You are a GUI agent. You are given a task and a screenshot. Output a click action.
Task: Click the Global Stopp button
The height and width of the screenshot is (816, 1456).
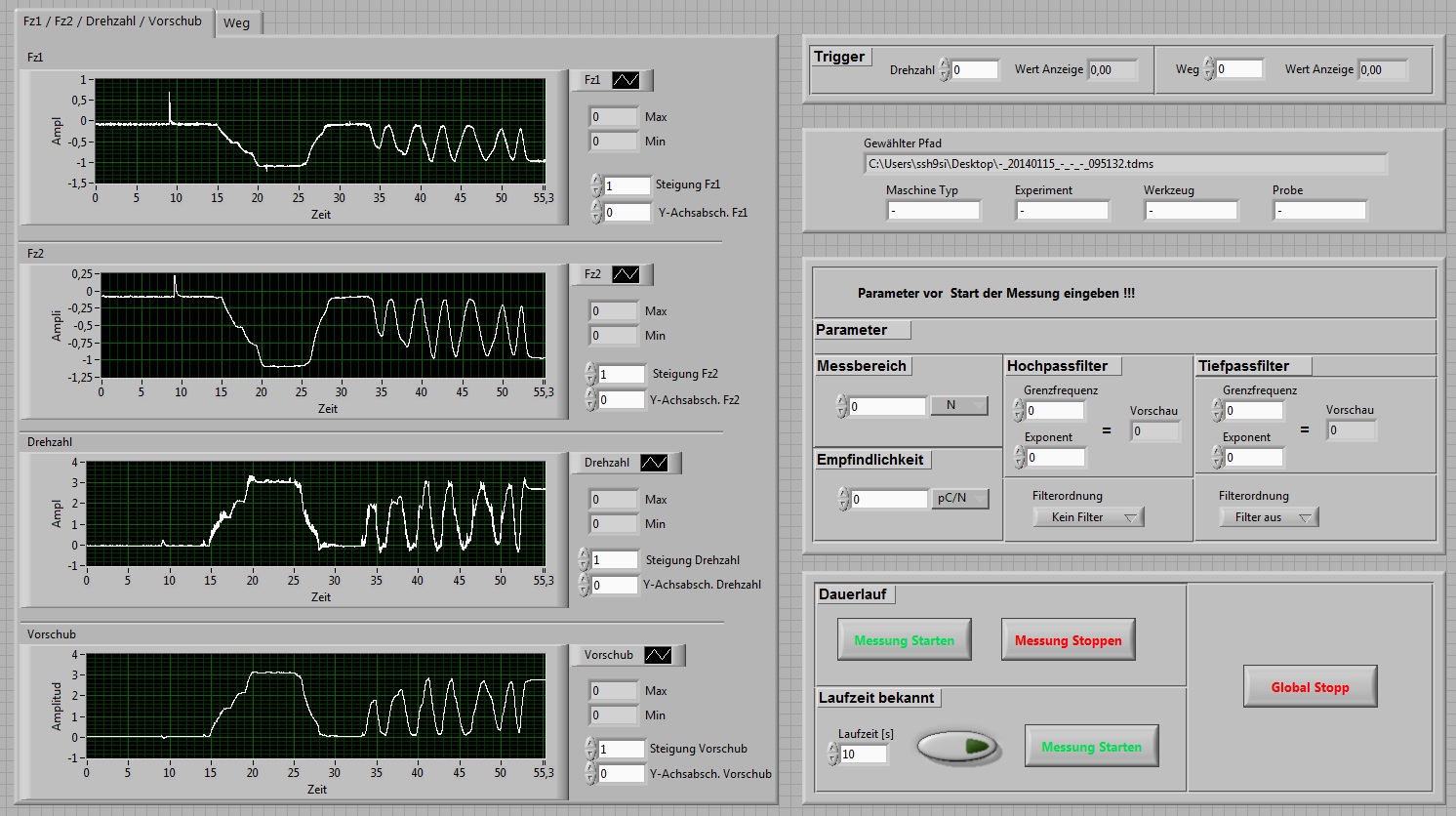coord(1310,687)
